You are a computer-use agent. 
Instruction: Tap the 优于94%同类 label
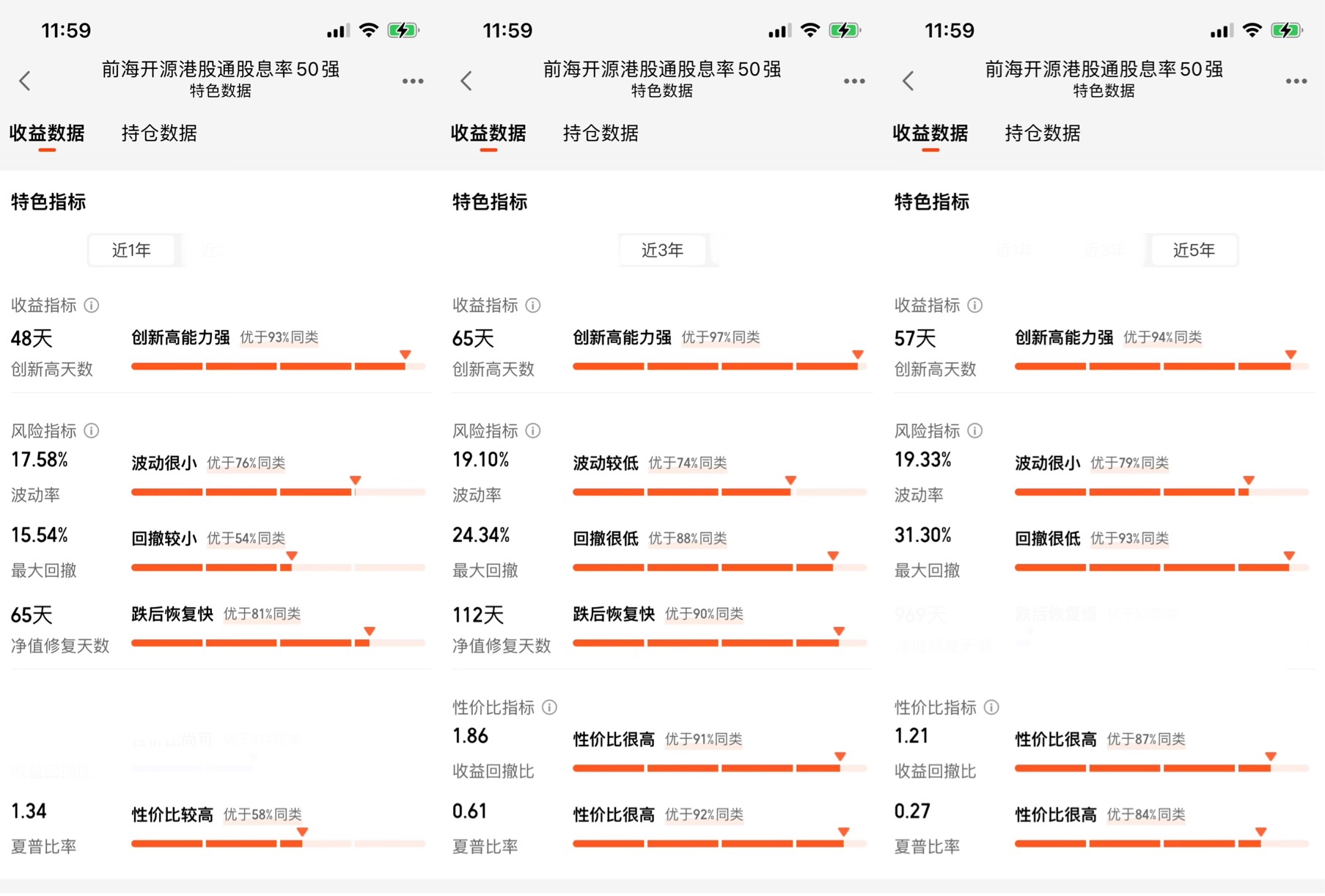pos(1163,337)
